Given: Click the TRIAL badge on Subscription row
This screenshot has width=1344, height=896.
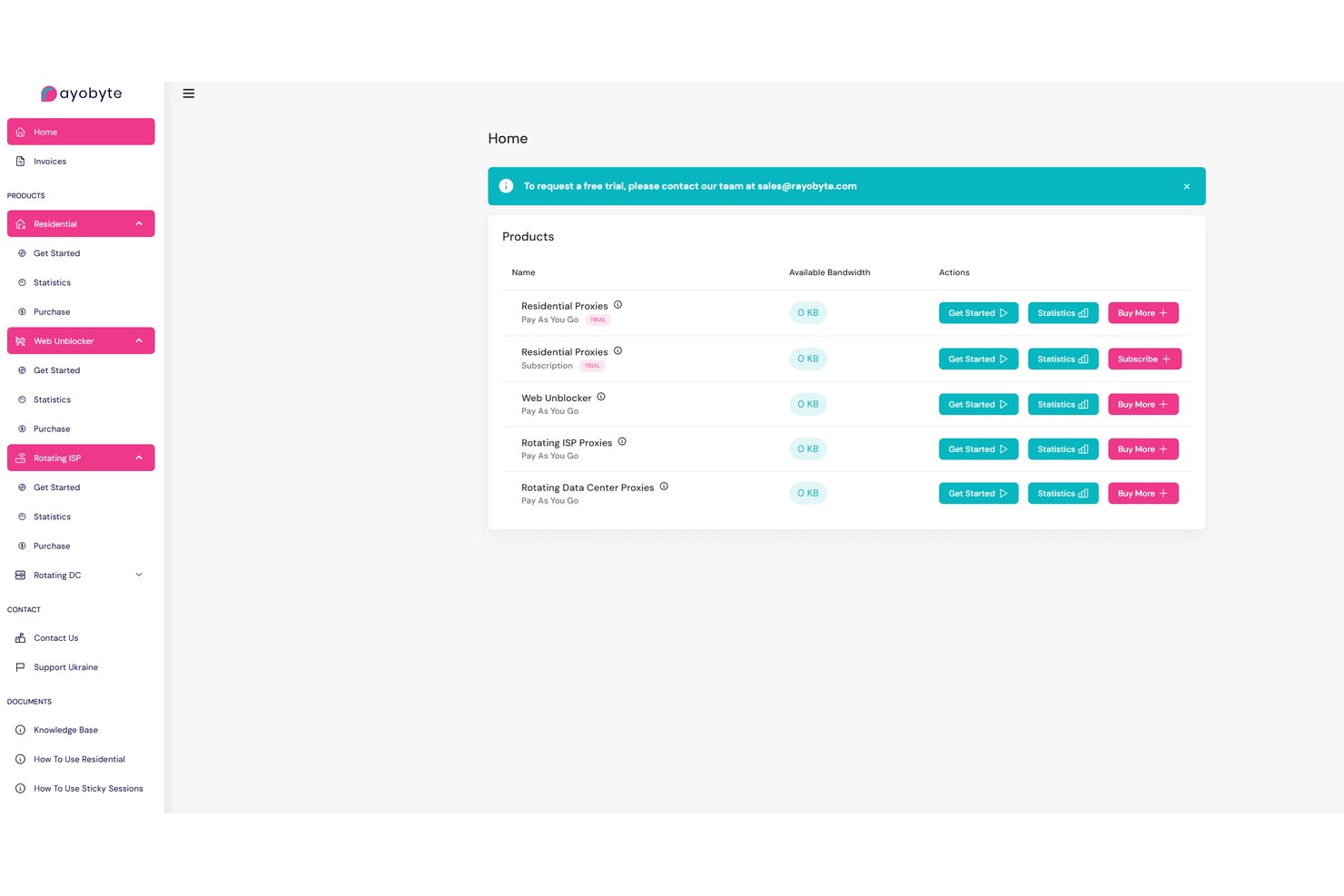Looking at the screenshot, I should point(592,366).
